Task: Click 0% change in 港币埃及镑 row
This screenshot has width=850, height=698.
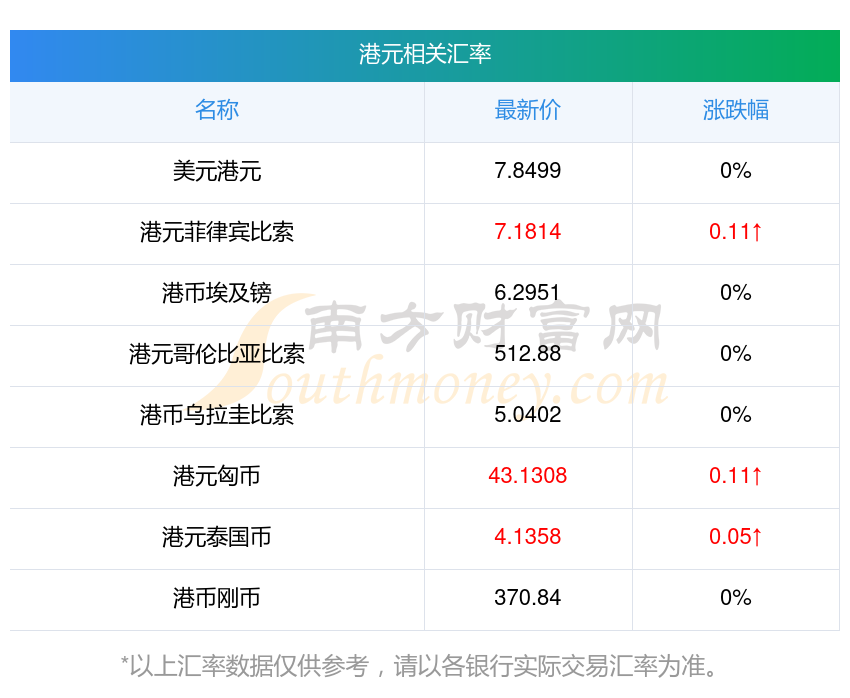Action: coord(736,293)
